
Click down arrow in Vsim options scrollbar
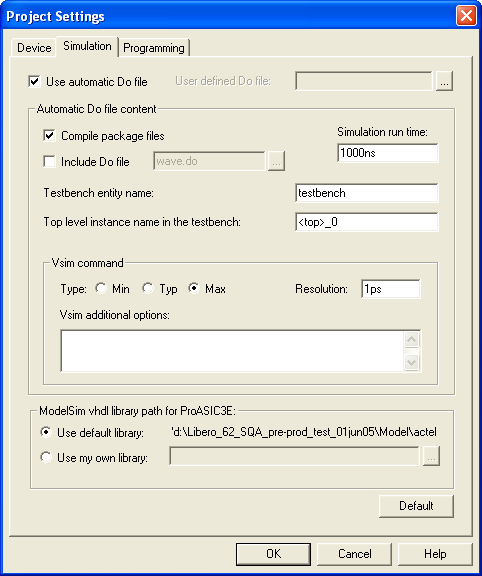coord(411,363)
